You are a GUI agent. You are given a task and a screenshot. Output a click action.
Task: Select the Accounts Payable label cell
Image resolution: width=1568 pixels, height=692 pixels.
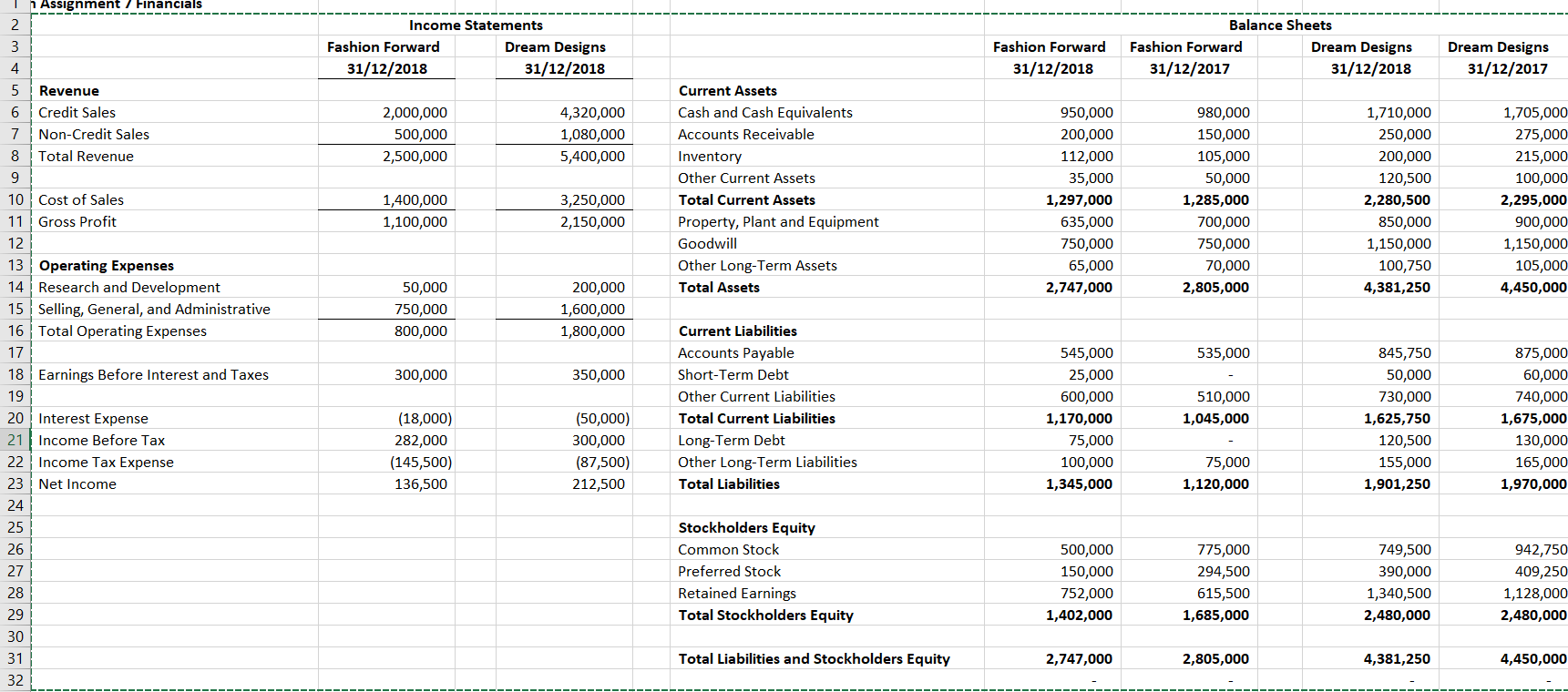[x=827, y=352]
